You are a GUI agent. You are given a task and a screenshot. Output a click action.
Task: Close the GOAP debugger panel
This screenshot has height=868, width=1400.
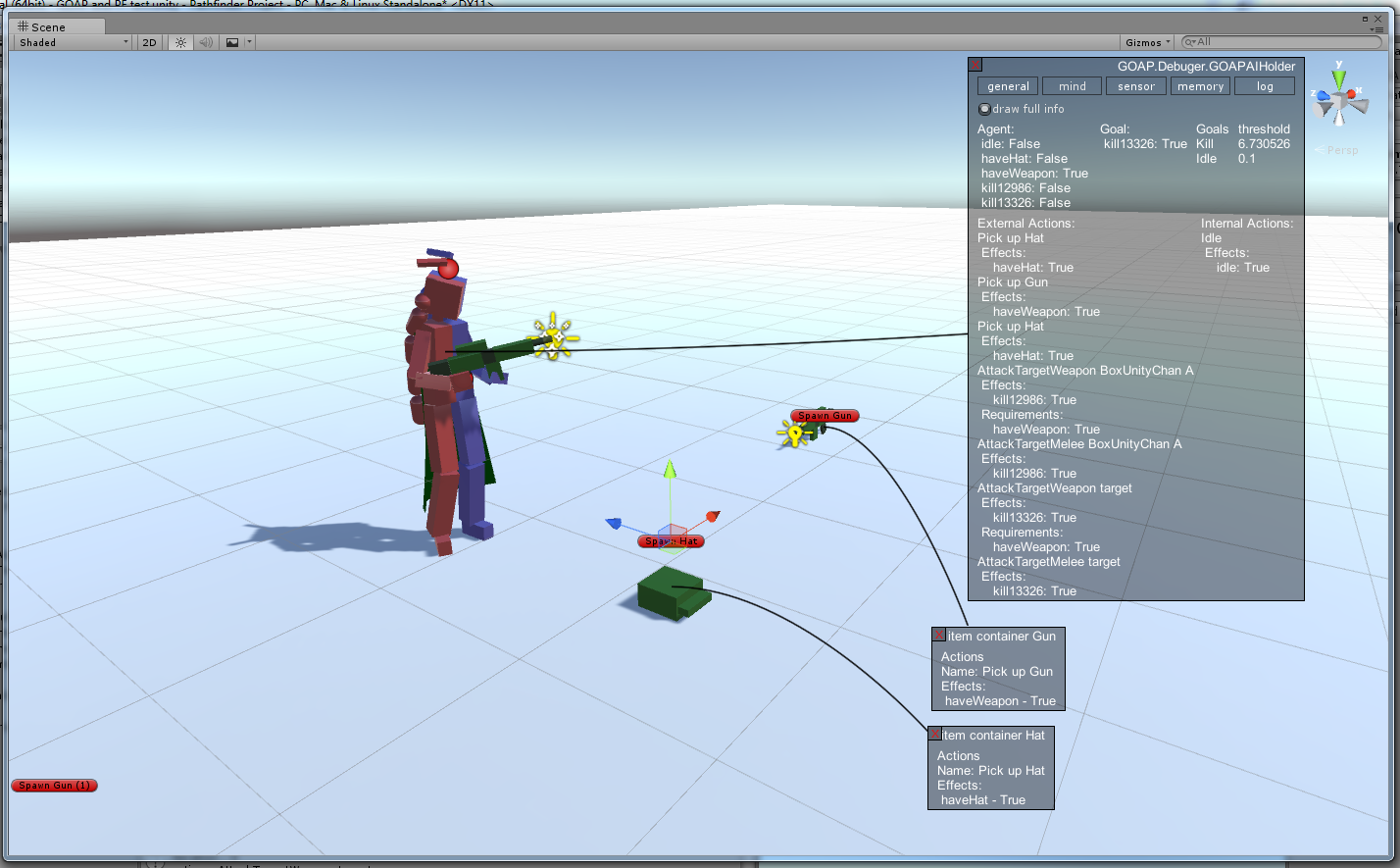(x=975, y=65)
